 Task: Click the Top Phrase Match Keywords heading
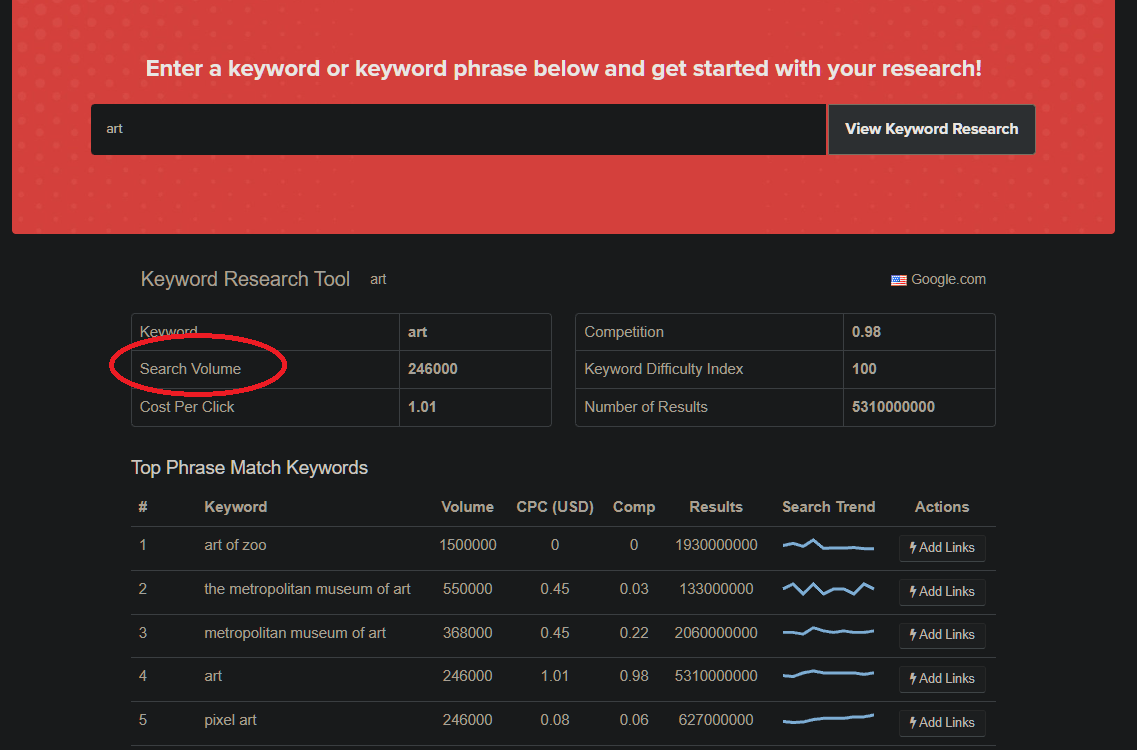[x=249, y=468]
